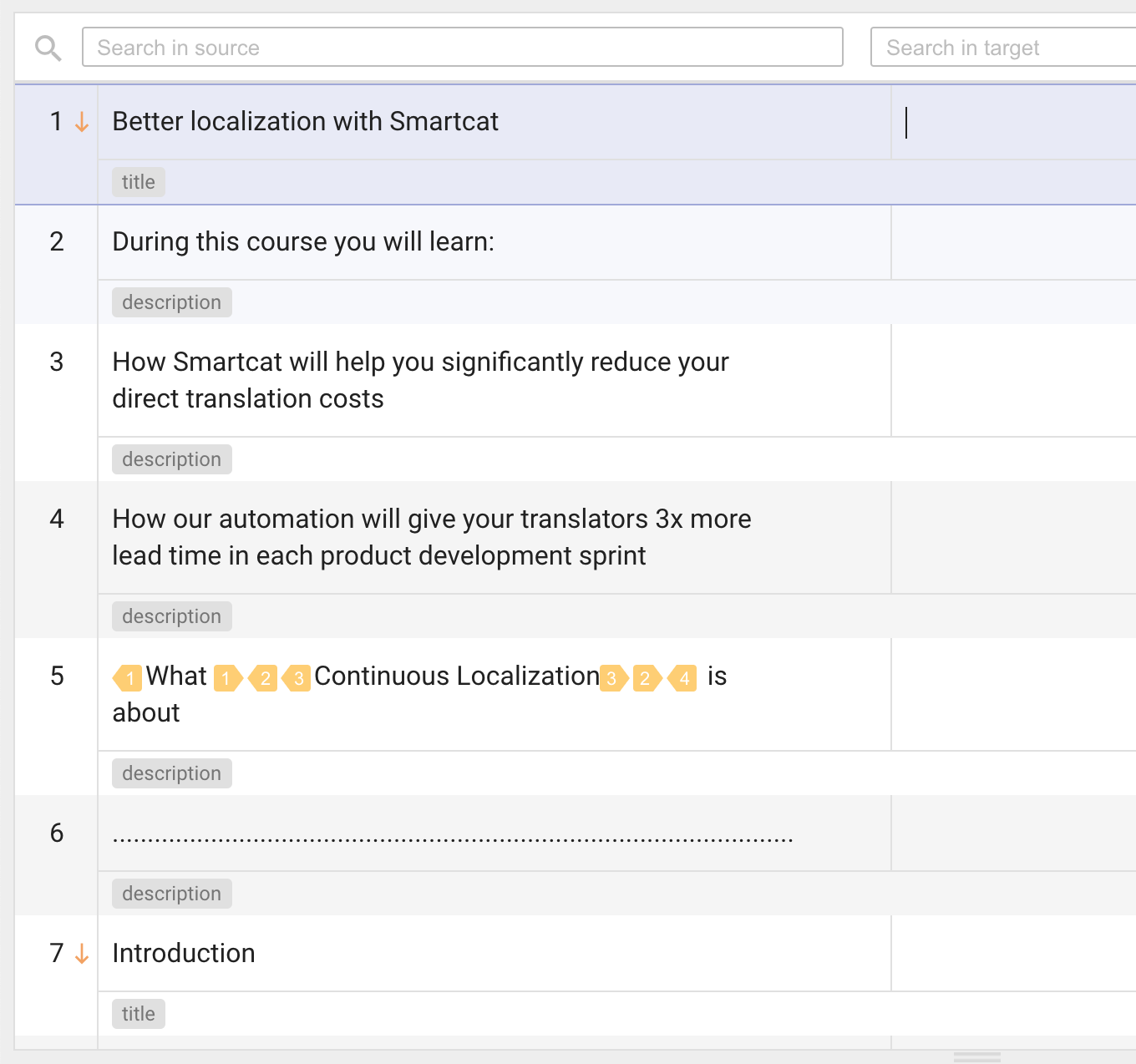Focus the "Search in target" field
The image size is (1136, 1064).
click(1002, 48)
